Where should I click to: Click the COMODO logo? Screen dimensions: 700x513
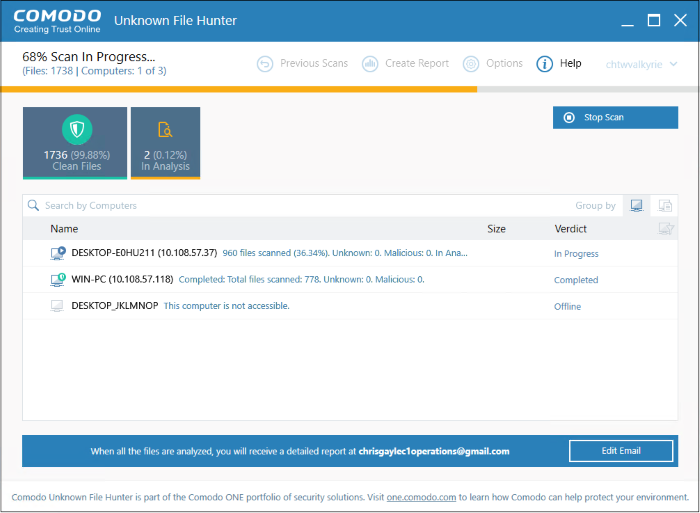(x=57, y=21)
